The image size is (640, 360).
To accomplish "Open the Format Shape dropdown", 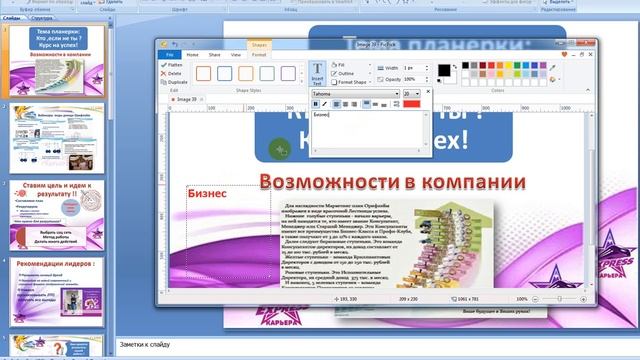I will [x=351, y=82].
